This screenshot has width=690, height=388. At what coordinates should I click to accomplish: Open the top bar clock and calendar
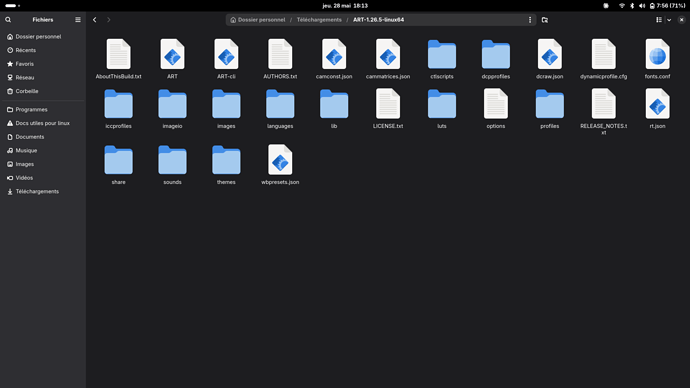tap(345, 6)
